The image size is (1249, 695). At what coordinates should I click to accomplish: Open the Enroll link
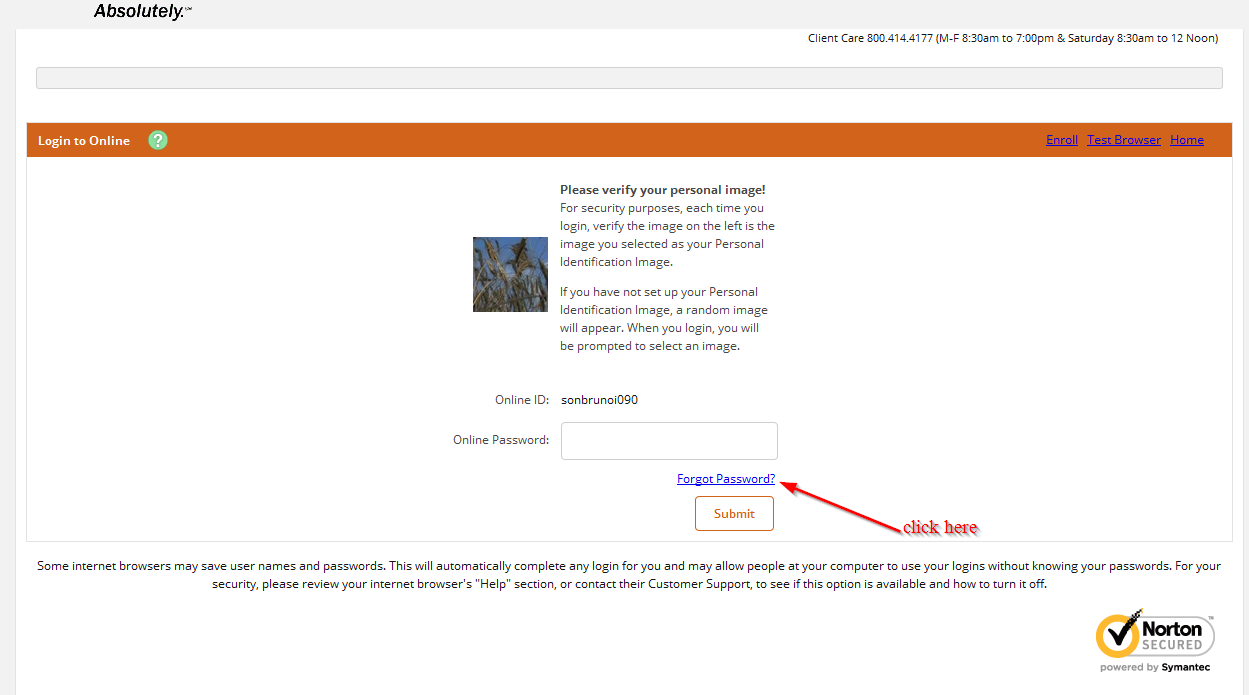[x=1062, y=140]
